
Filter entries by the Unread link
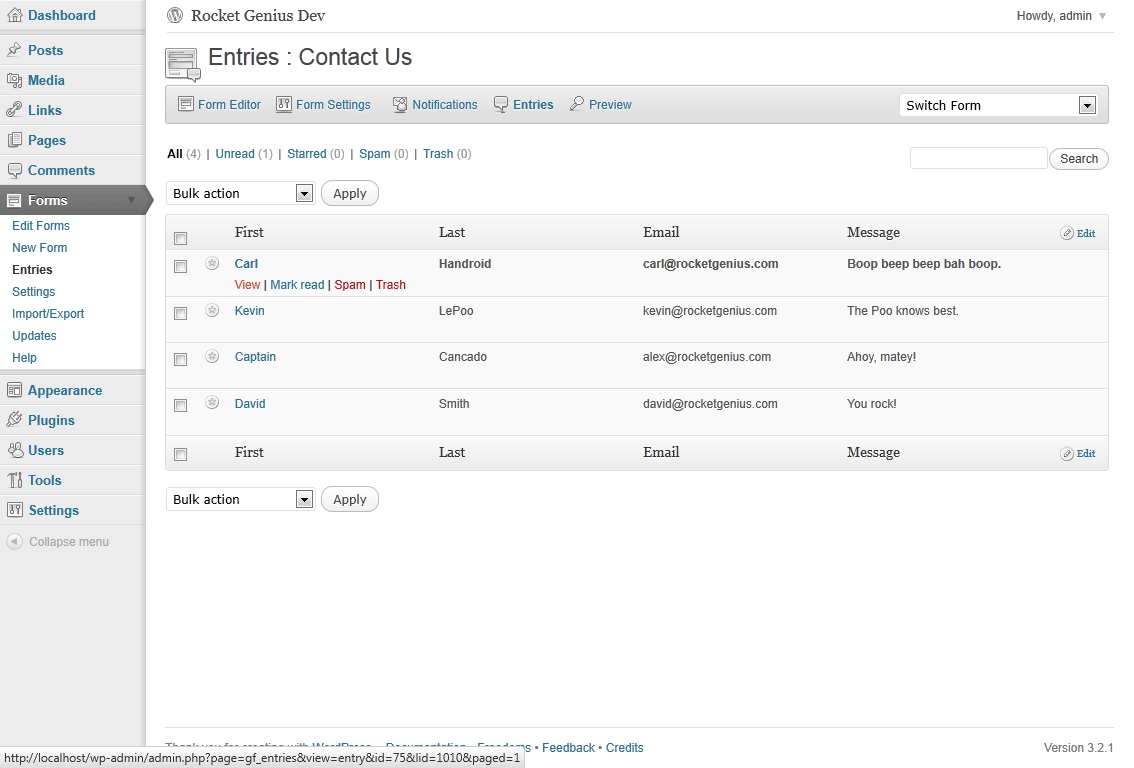[x=235, y=154]
